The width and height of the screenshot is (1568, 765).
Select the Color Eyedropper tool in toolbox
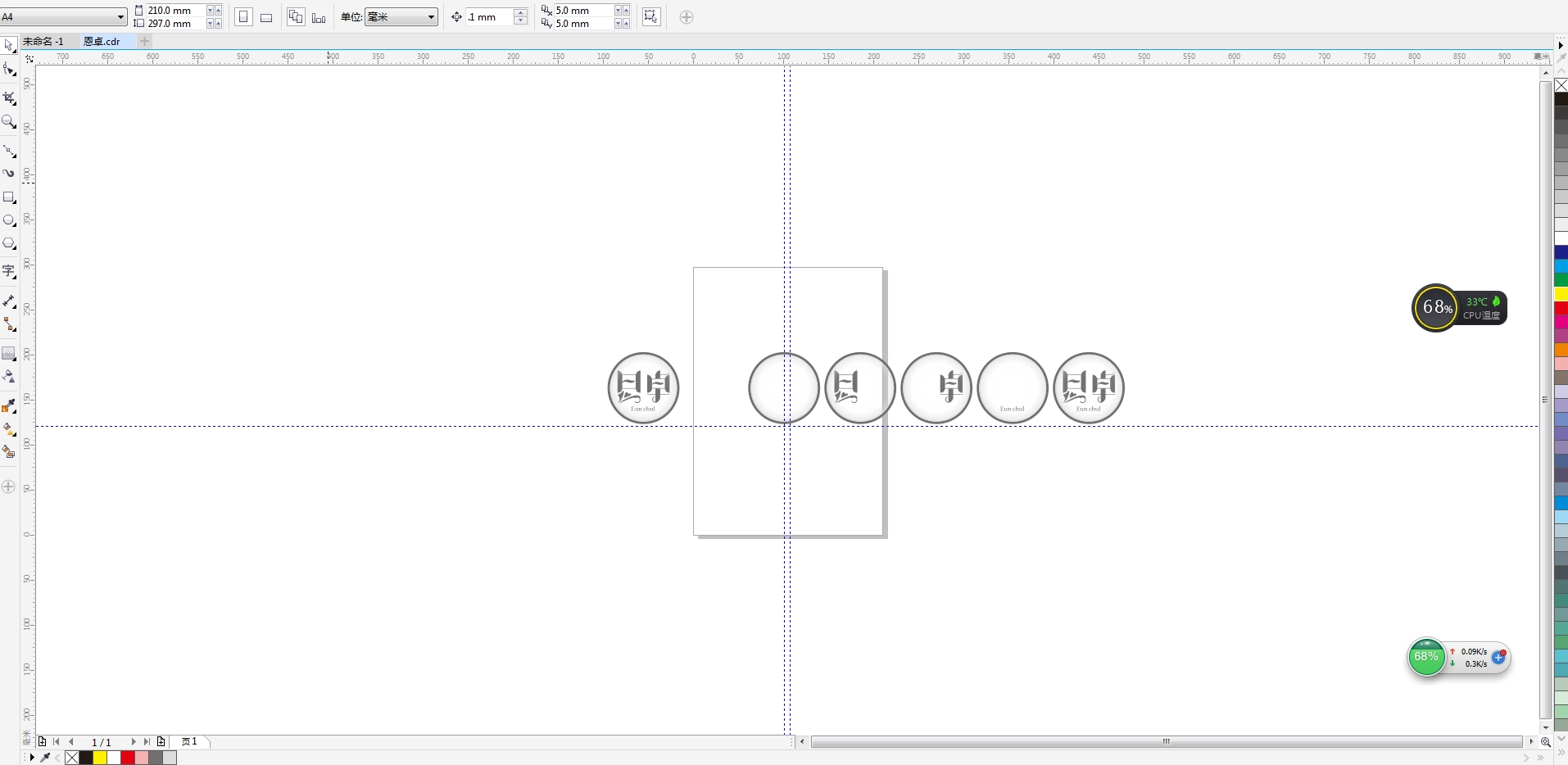(x=9, y=405)
